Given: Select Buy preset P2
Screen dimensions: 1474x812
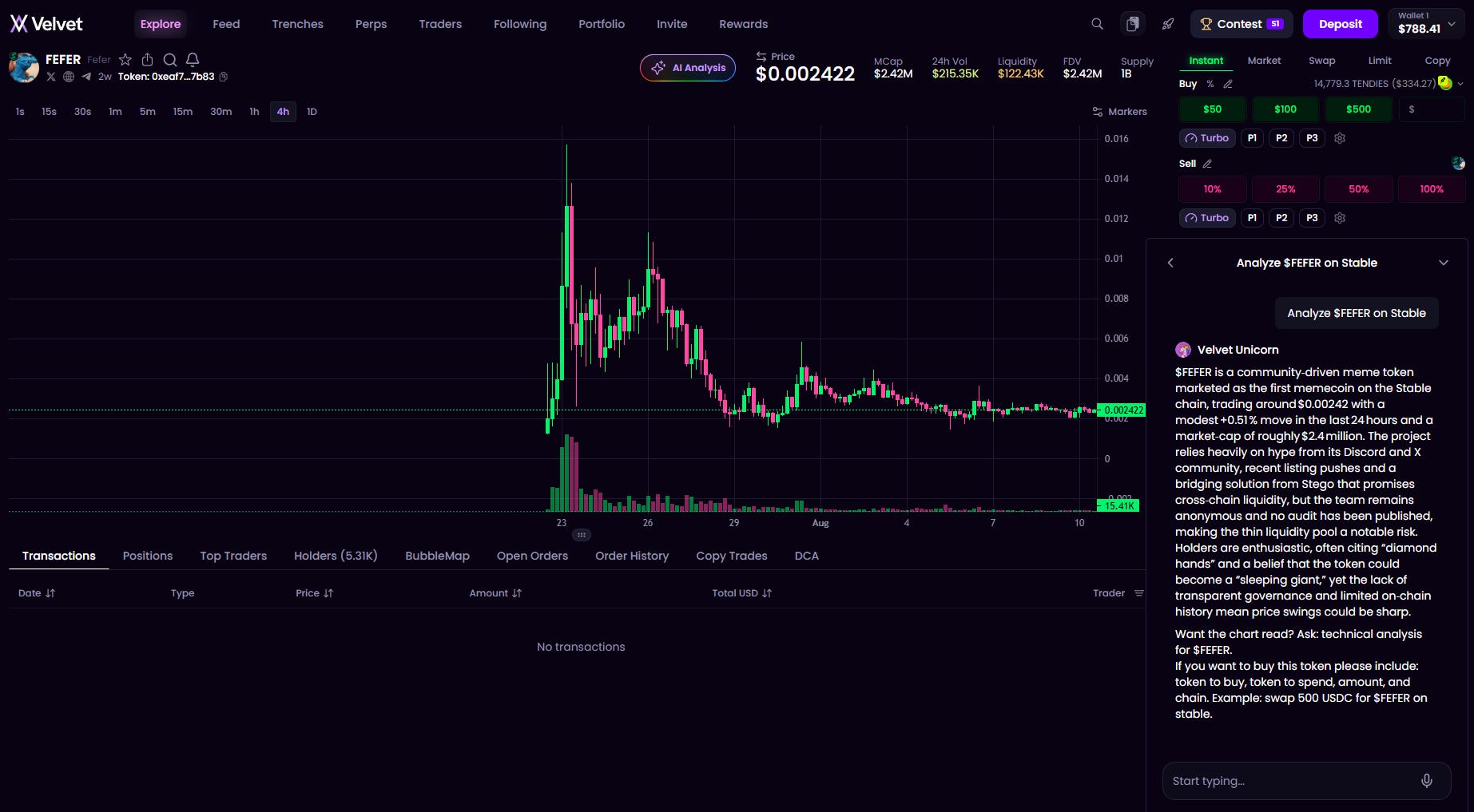Looking at the screenshot, I should [x=1281, y=138].
